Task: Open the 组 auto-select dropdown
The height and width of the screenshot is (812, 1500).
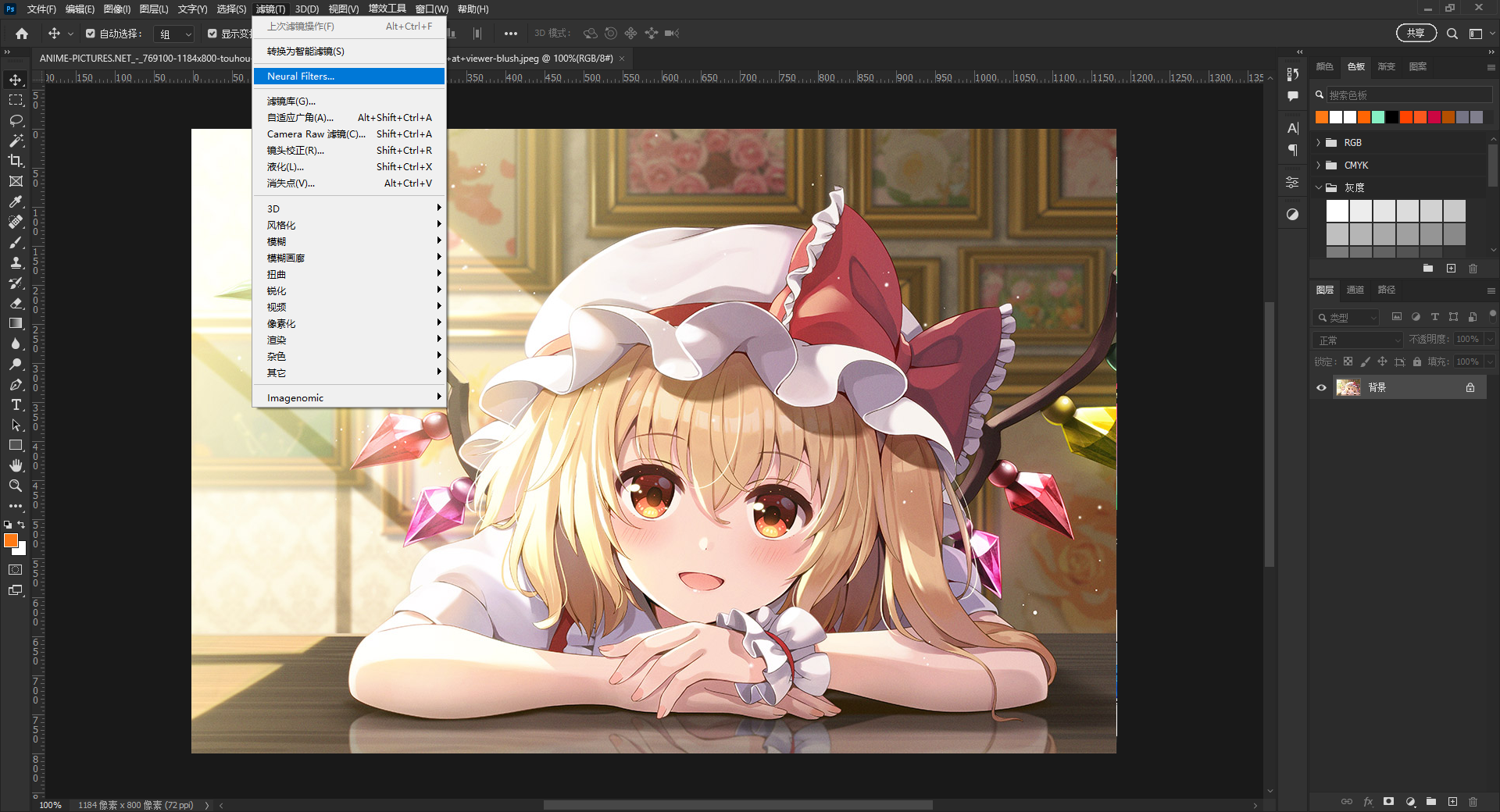Action: [x=173, y=34]
